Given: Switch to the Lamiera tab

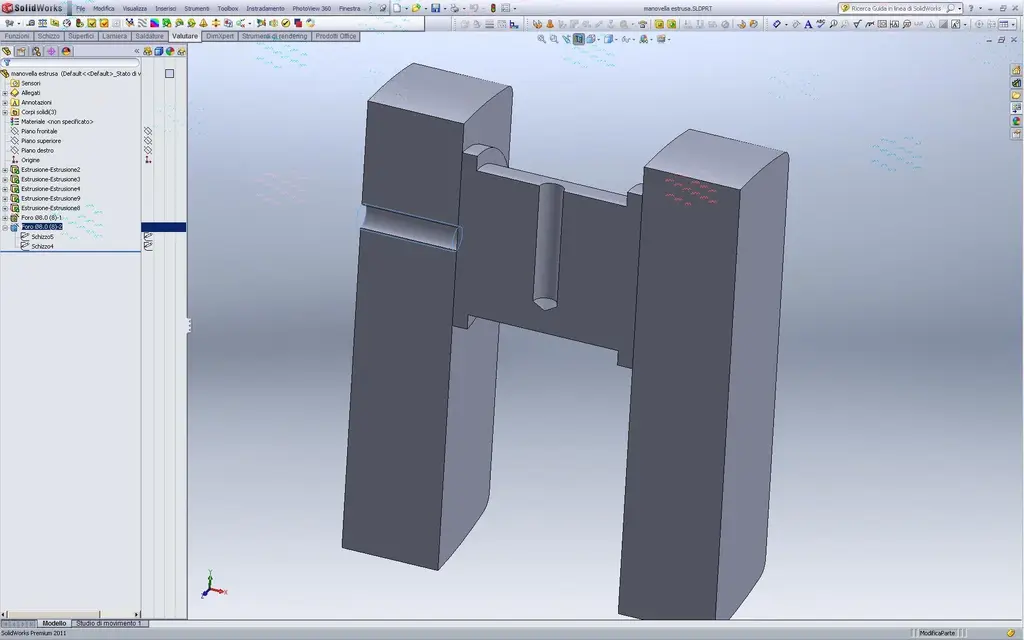Looking at the screenshot, I should click(x=114, y=36).
